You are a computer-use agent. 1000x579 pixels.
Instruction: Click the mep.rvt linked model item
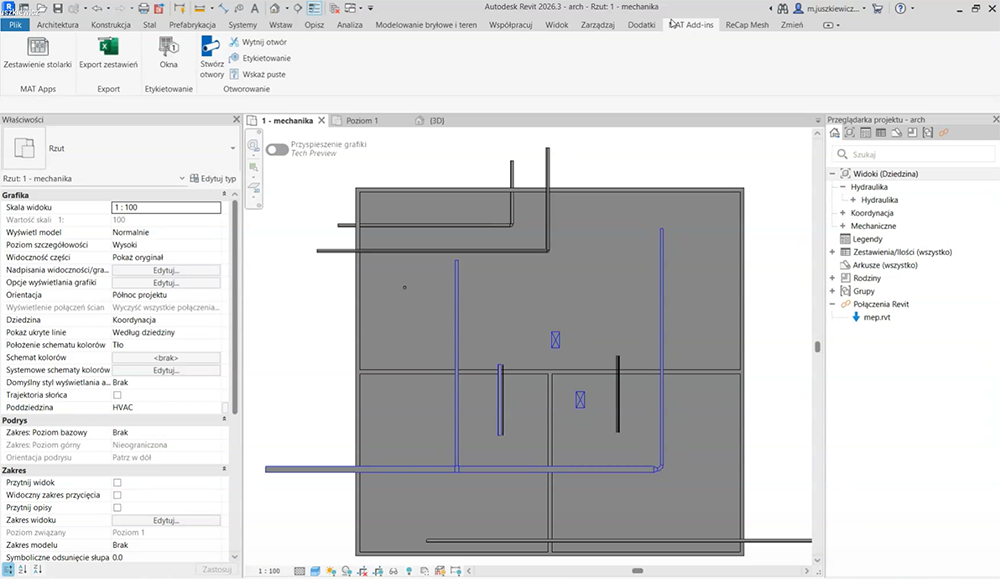[876, 317]
